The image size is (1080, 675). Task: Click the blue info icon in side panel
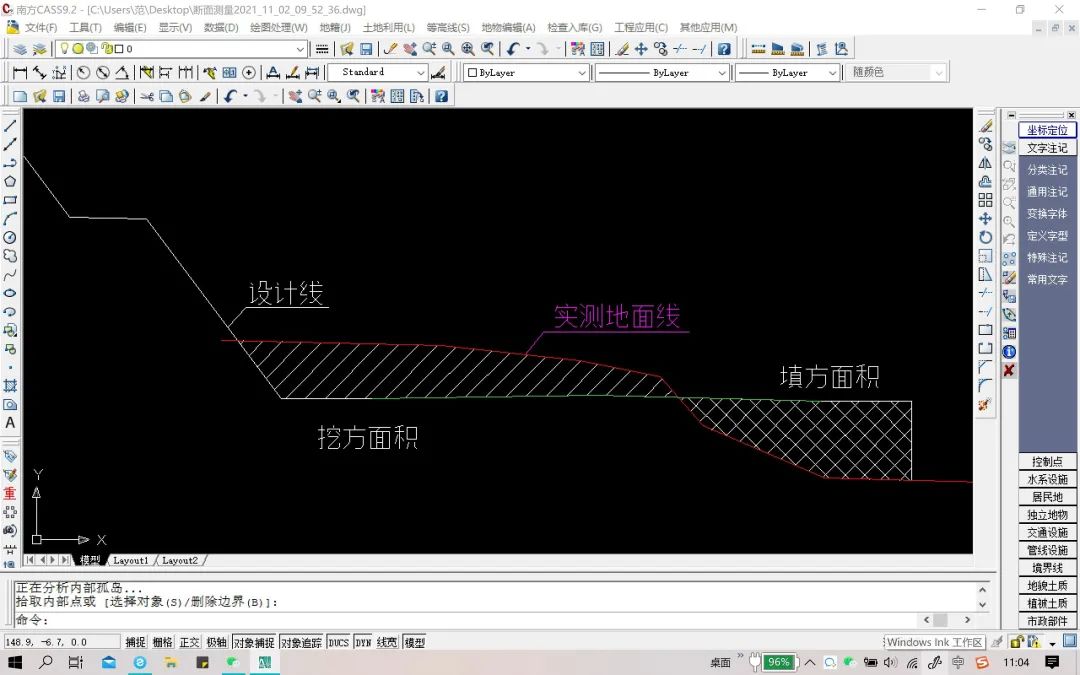point(1009,352)
